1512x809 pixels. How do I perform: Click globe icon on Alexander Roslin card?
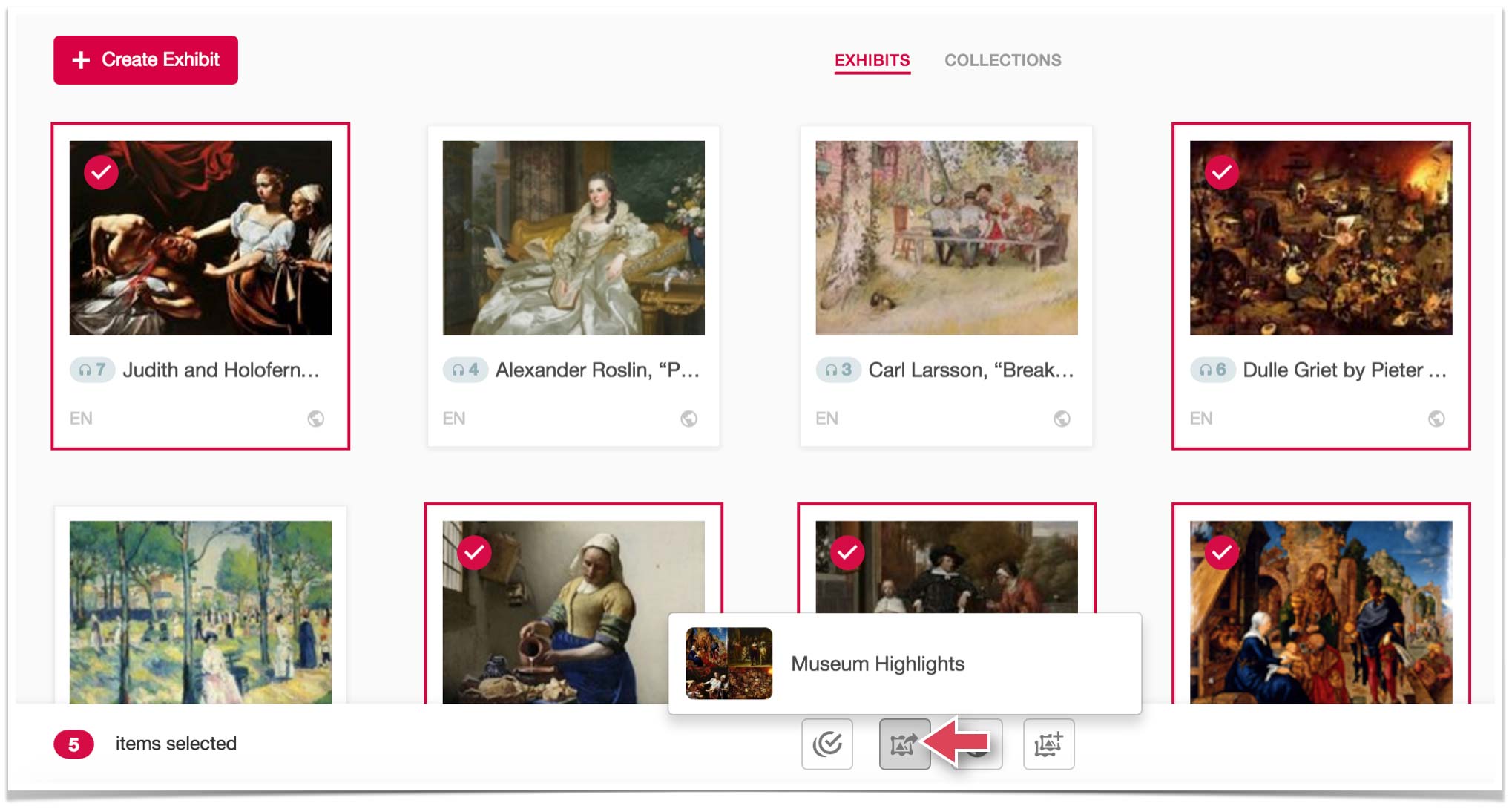688,419
